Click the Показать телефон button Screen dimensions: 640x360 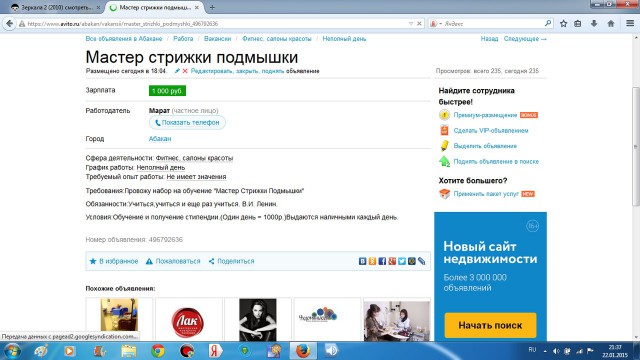click(187, 122)
